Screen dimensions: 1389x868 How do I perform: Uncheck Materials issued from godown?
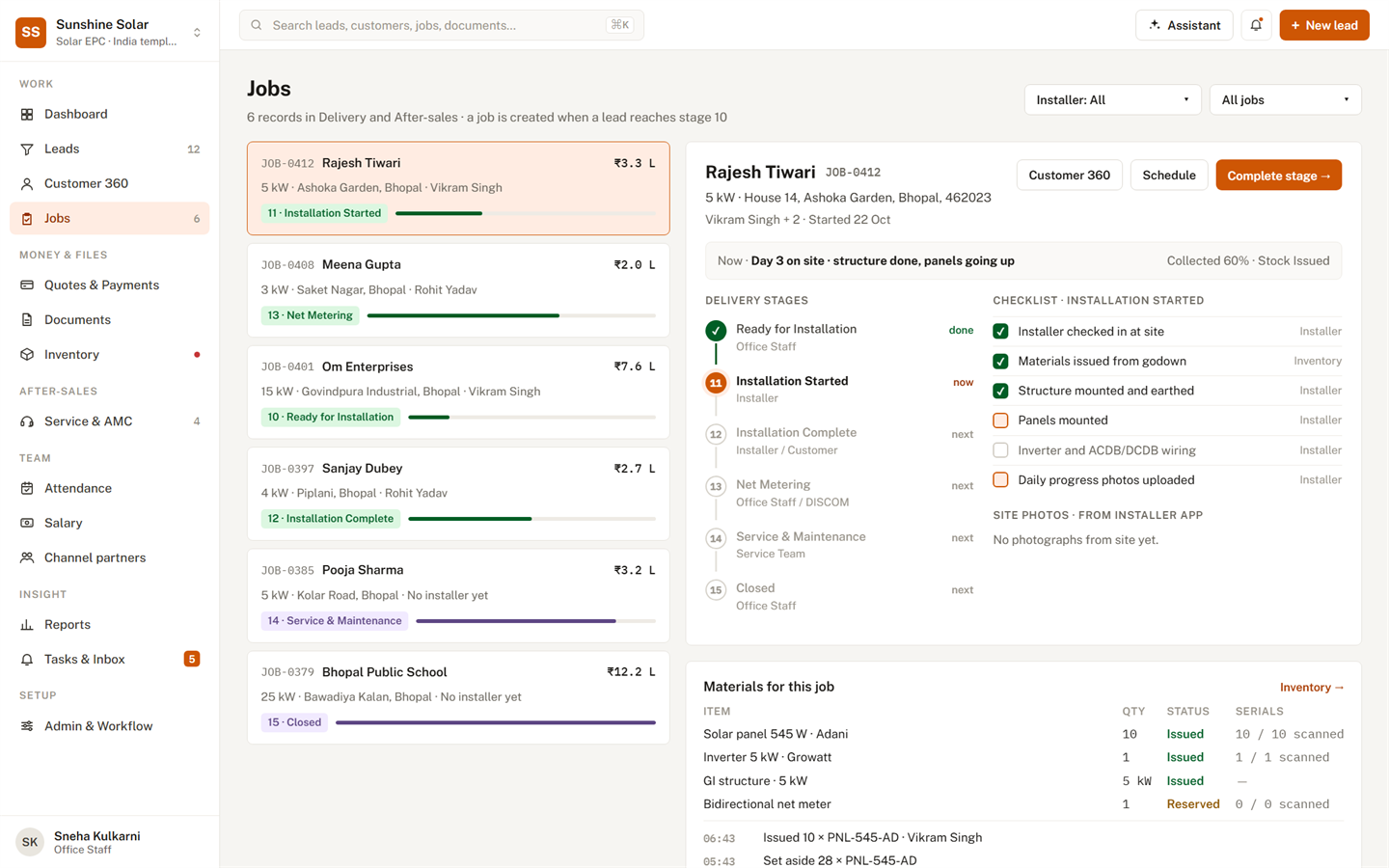(1000, 361)
